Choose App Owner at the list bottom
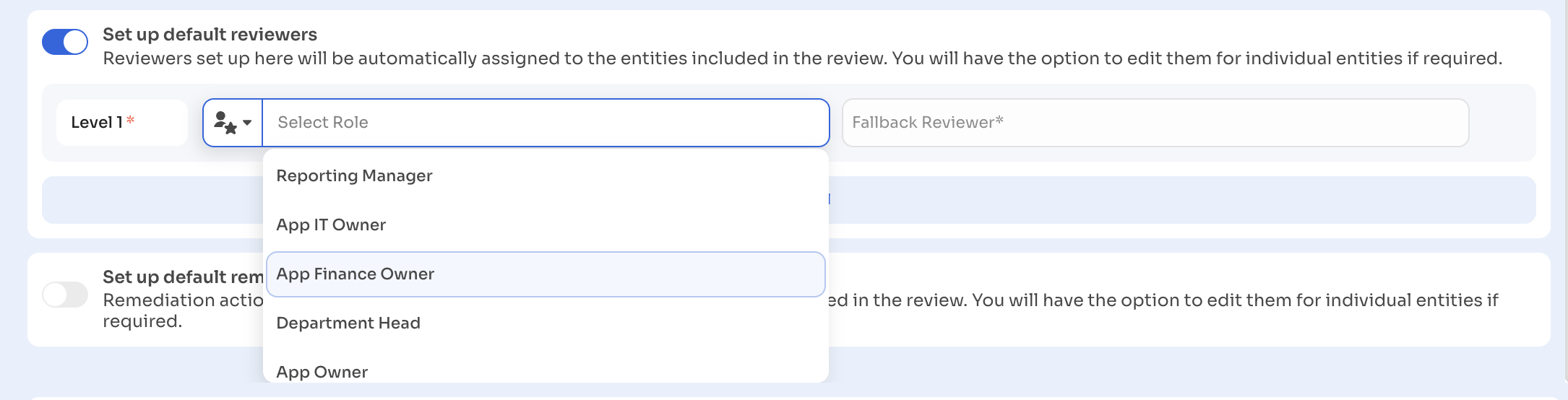The height and width of the screenshot is (400, 1568). click(322, 371)
